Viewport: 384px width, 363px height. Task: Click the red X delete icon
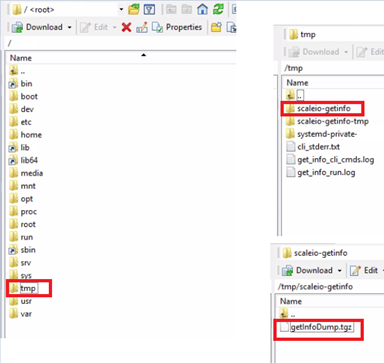tap(126, 27)
